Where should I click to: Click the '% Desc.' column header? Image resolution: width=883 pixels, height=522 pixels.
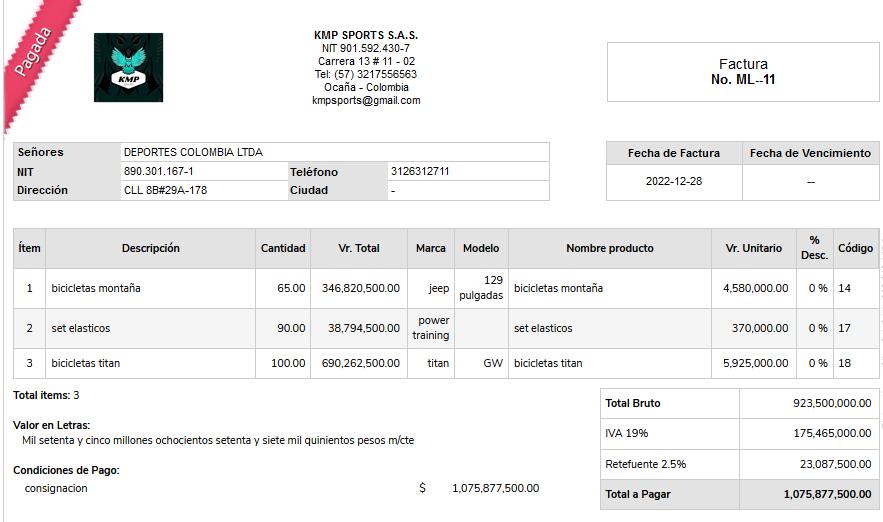pyautogui.click(x=814, y=248)
